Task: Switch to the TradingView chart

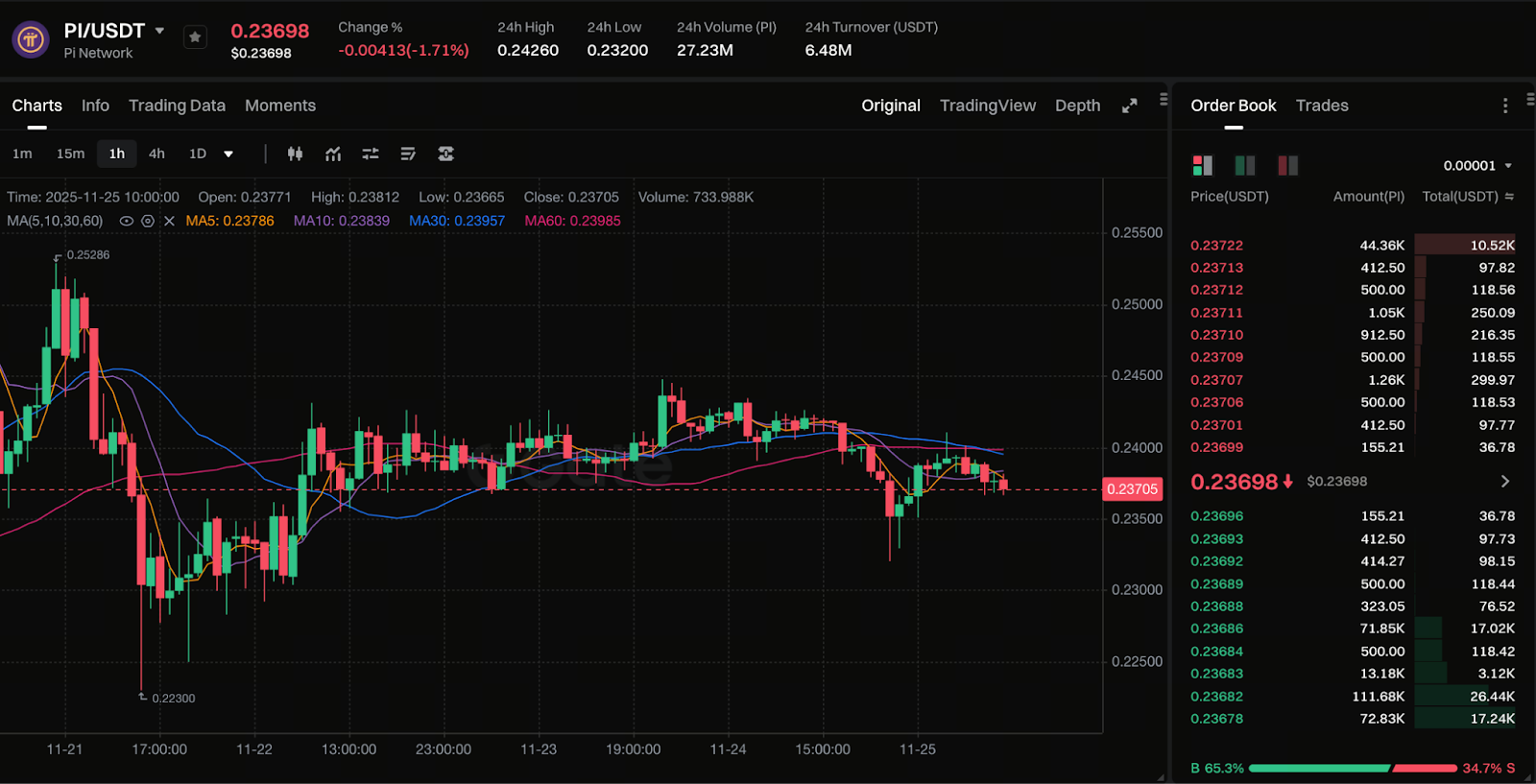Action: (x=988, y=106)
